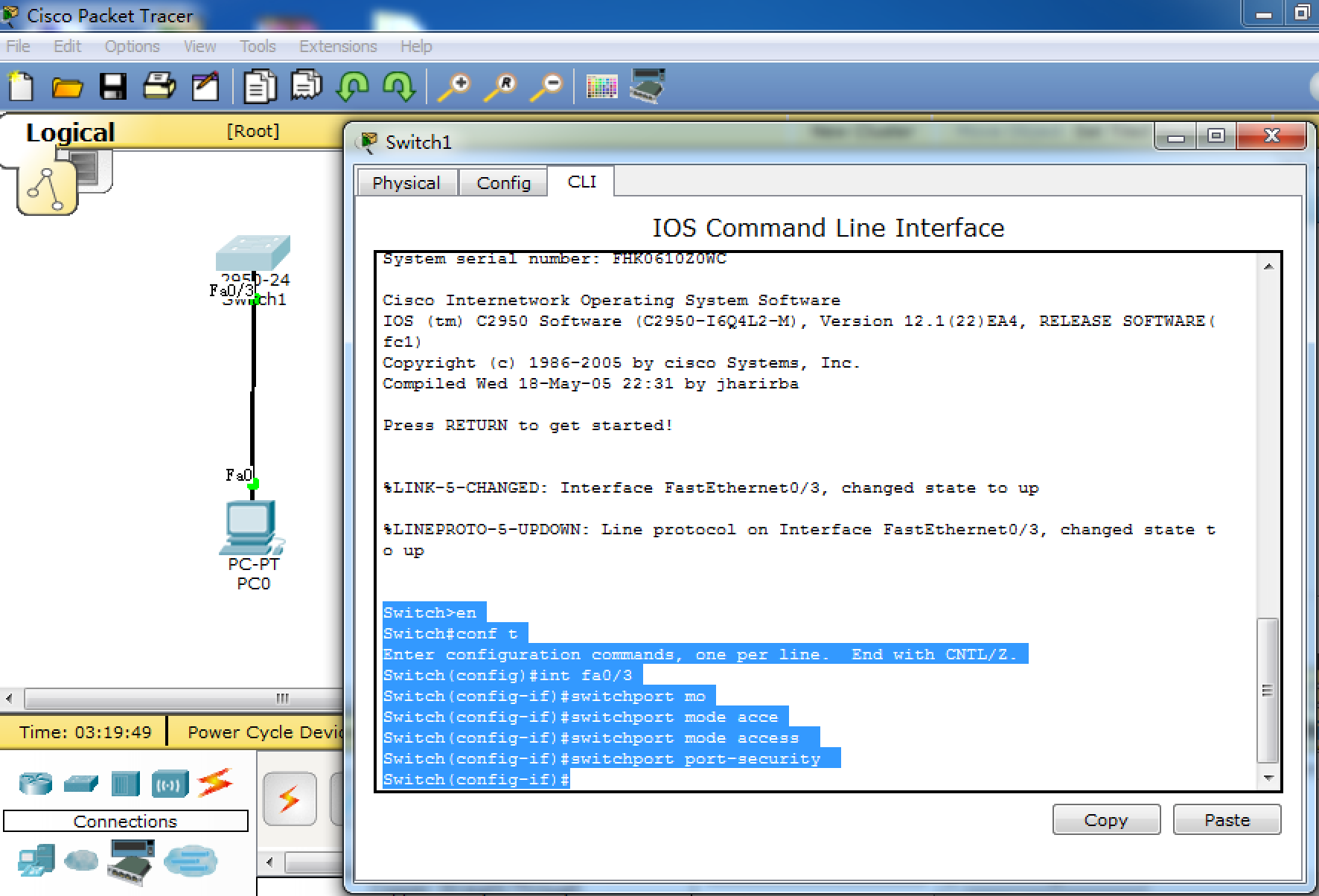This screenshot has width=1319, height=896.
Task: Switch to the Config tab
Action: [503, 182]
